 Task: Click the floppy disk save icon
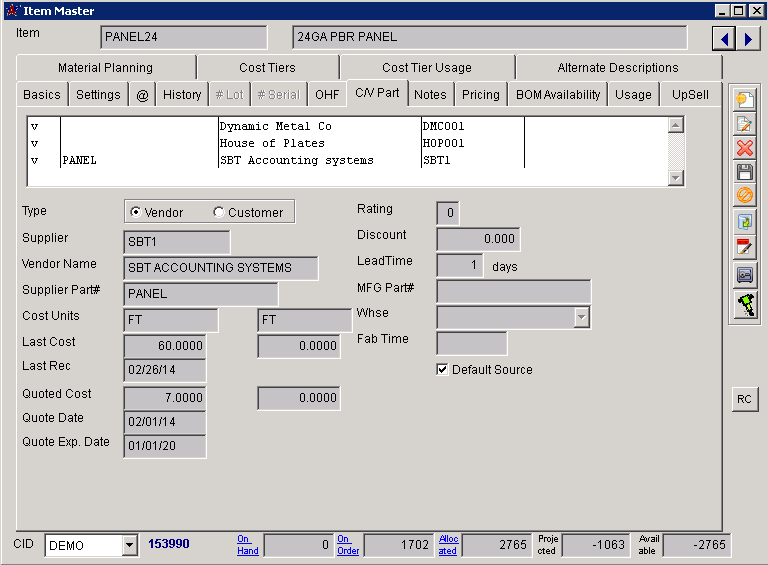click(744, 172)
